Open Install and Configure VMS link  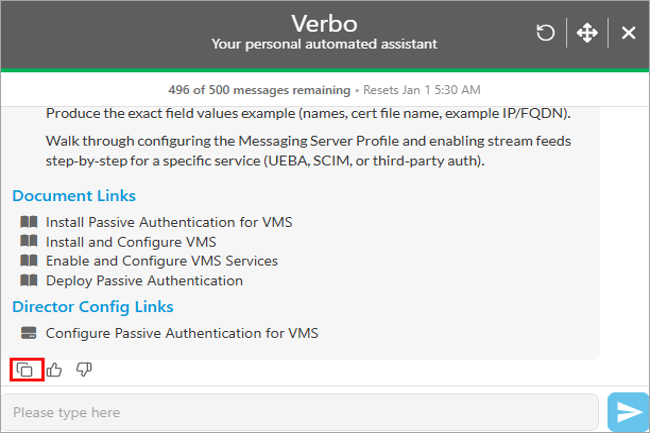coord(131,241)
